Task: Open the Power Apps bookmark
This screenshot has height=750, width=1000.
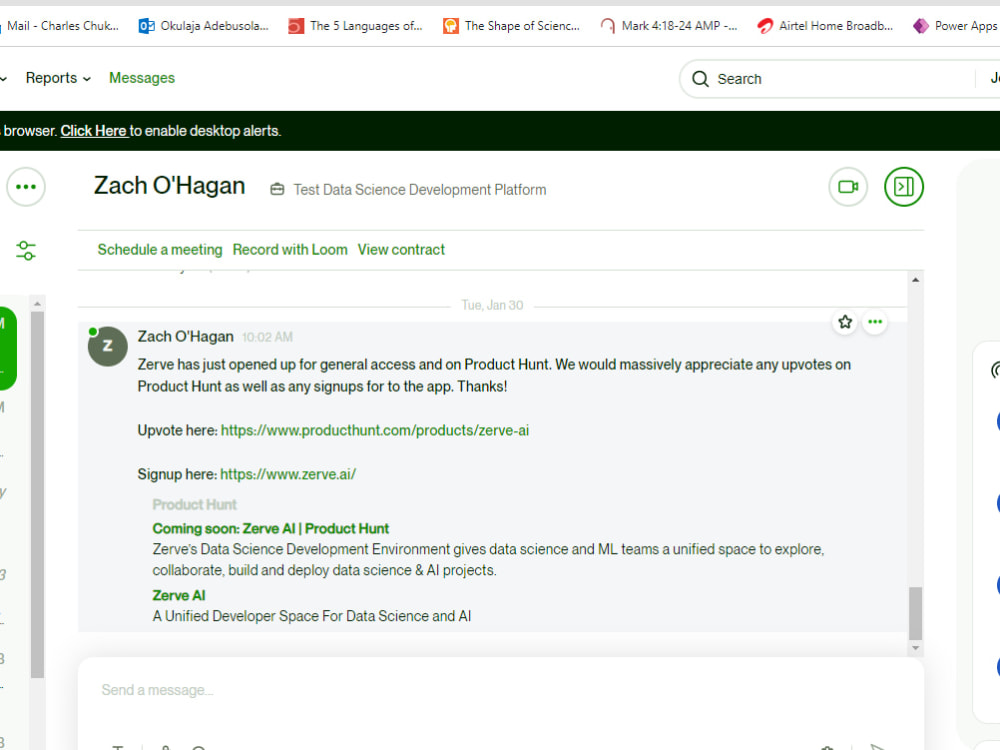Action: 955,26
